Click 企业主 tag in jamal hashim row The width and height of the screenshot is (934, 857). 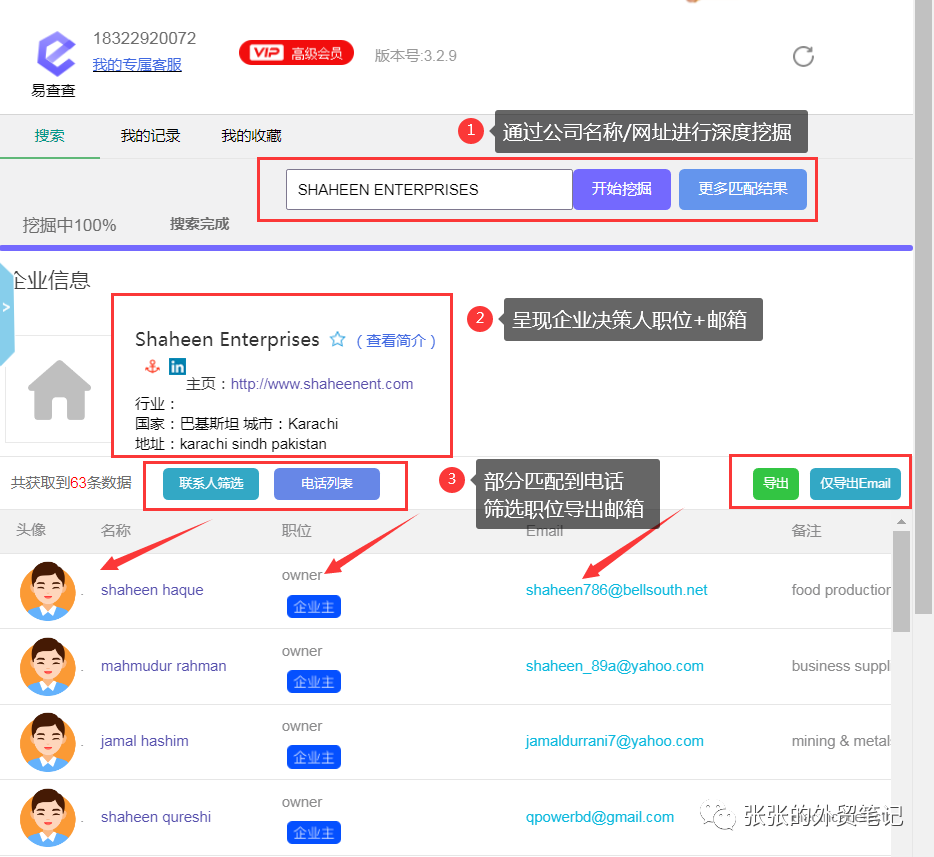(314, 758)
